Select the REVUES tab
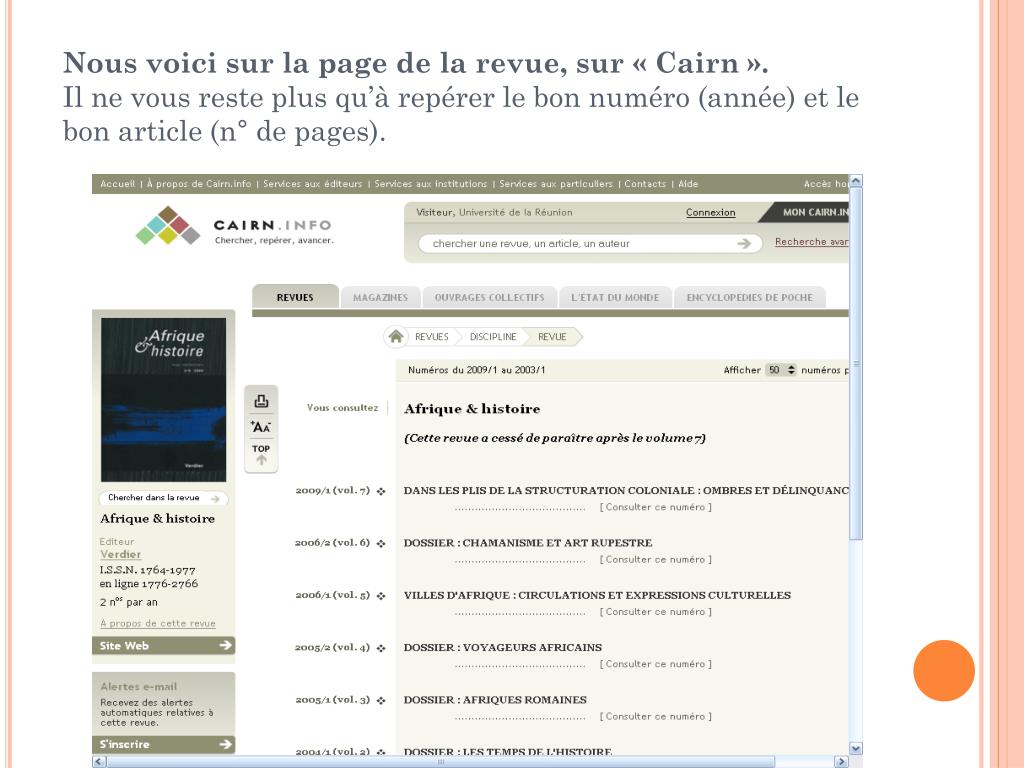 pyautogui.click(x=295, y=297)
